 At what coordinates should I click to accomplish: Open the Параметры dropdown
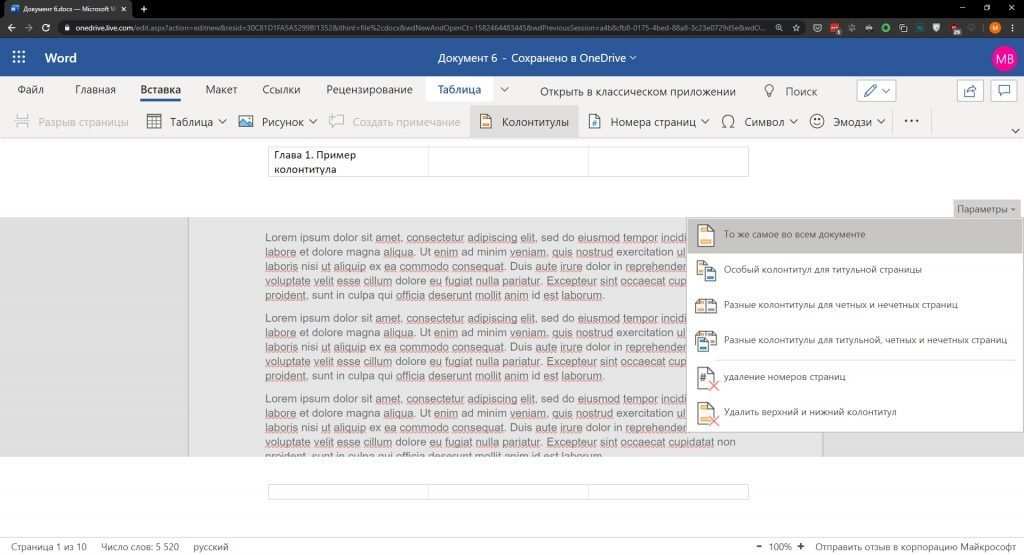pos(986,209)
